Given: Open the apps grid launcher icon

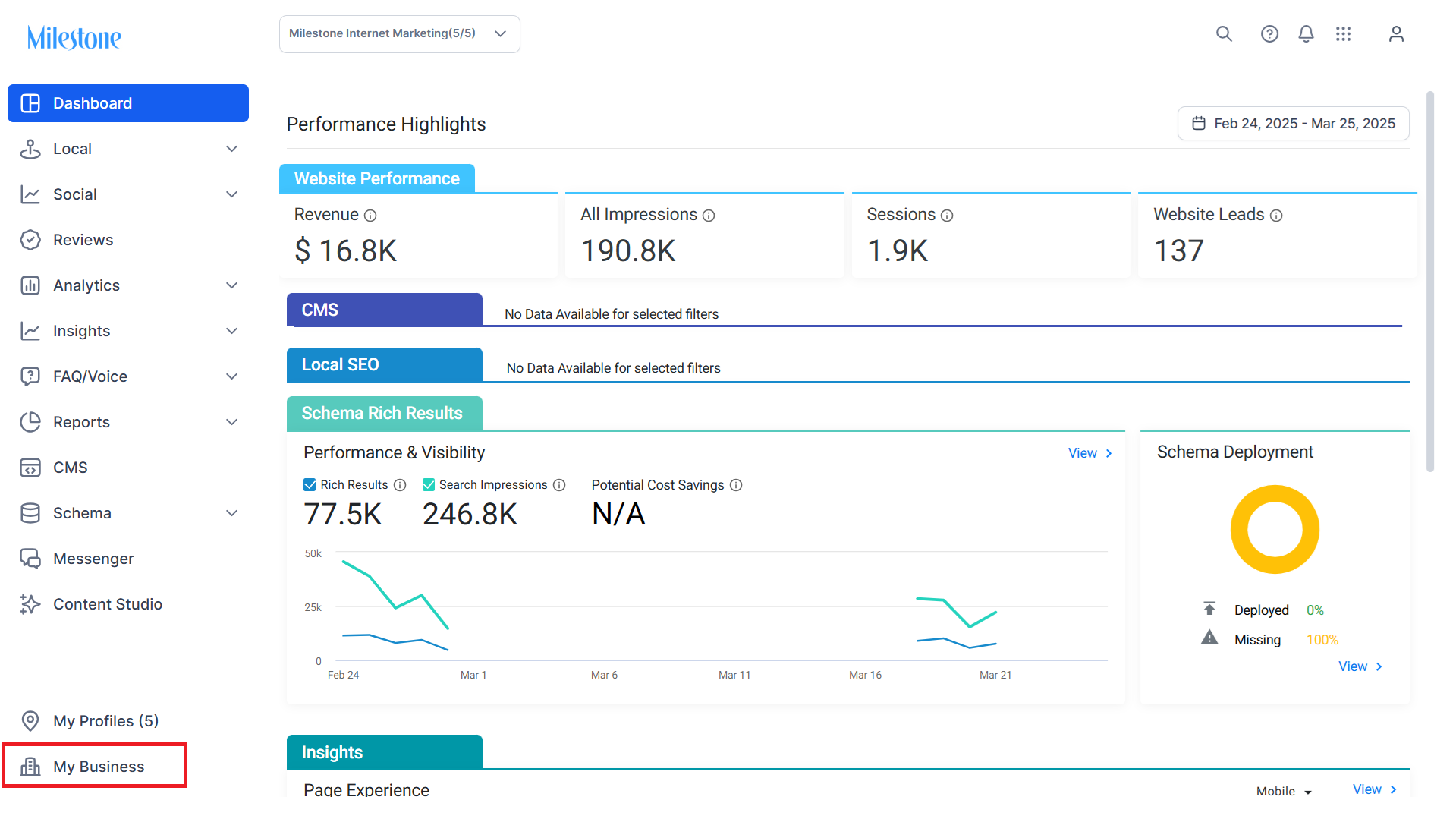Looking at the screenshot, I should click(x=1343, y=34).
